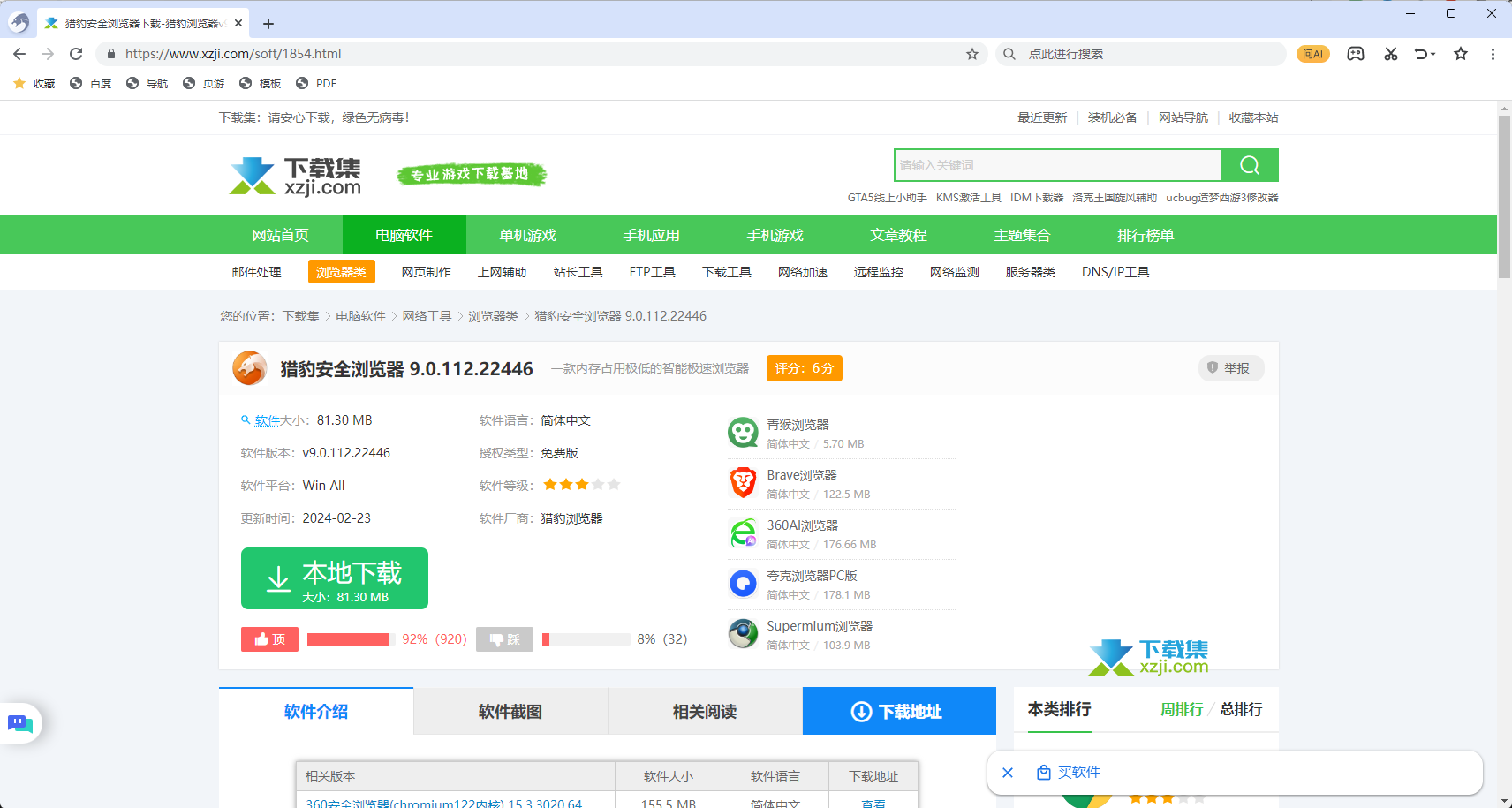1512x808 pixels.
Task: Open the 模板 bookmark
Action: (261, 84)
